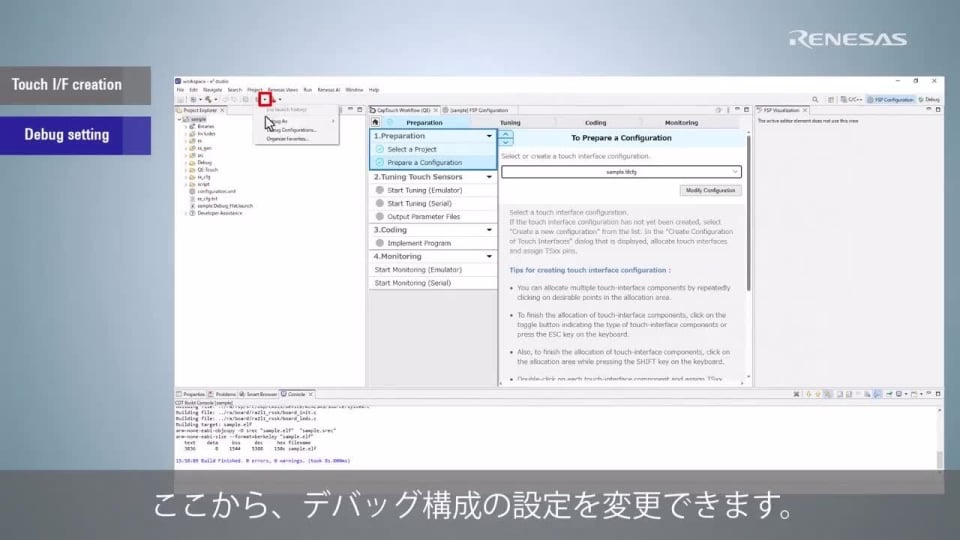Click the Console vertical scrollbar
This screenshot has height=540, width=960.
(940, 459)
